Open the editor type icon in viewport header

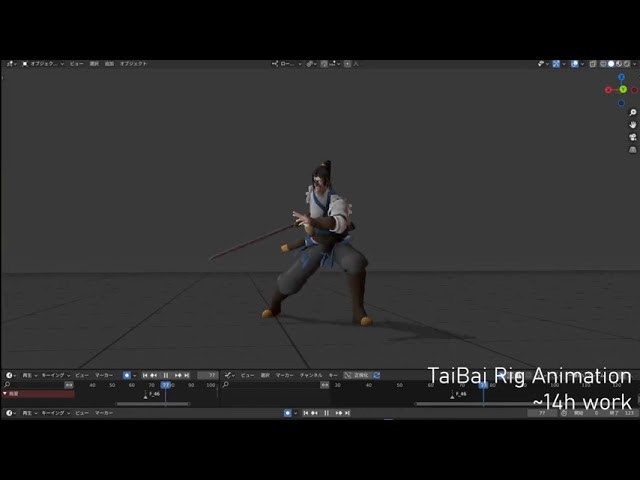[x=11, y=64]
